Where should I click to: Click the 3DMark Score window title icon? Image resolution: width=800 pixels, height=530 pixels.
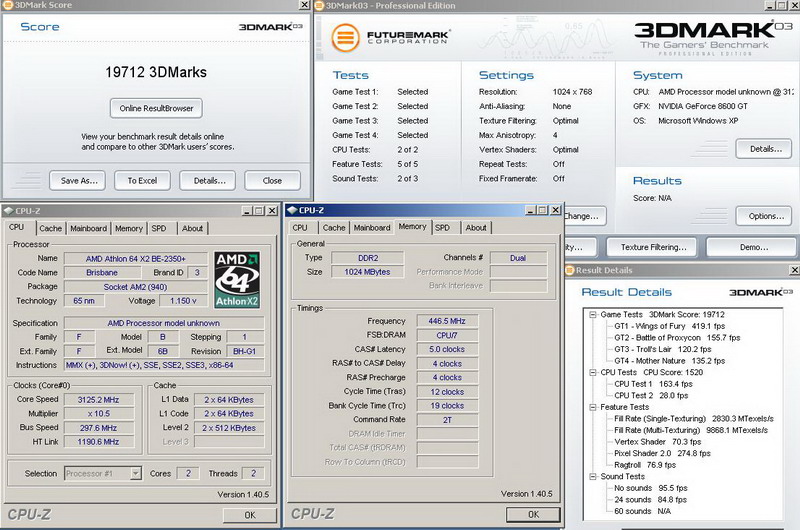click(8, 5)
